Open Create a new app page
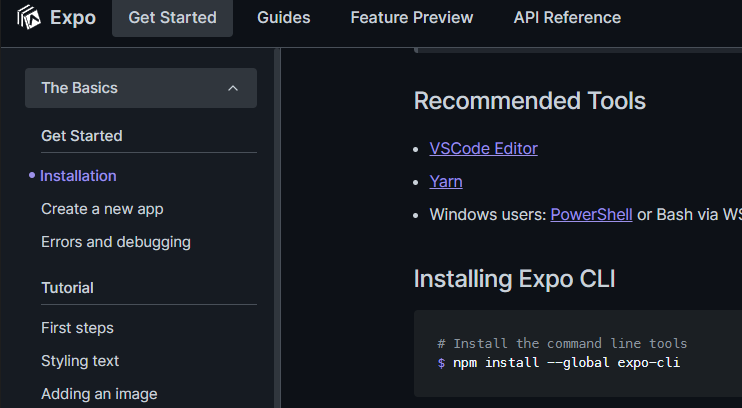 click(102, 209)
